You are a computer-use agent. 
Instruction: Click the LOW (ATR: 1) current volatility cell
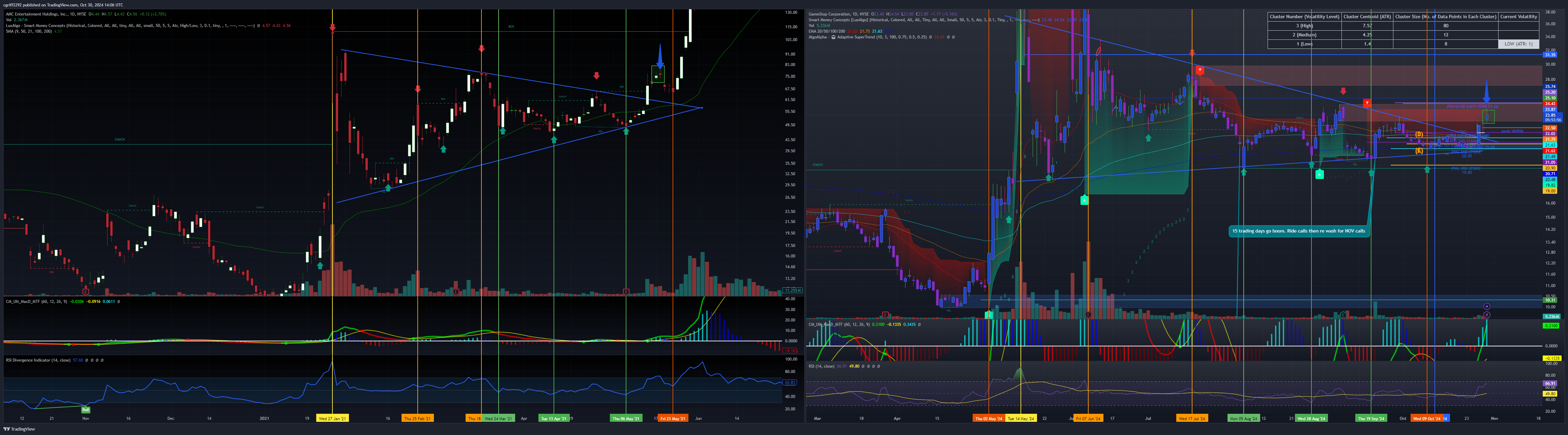tap(1518, 44)
